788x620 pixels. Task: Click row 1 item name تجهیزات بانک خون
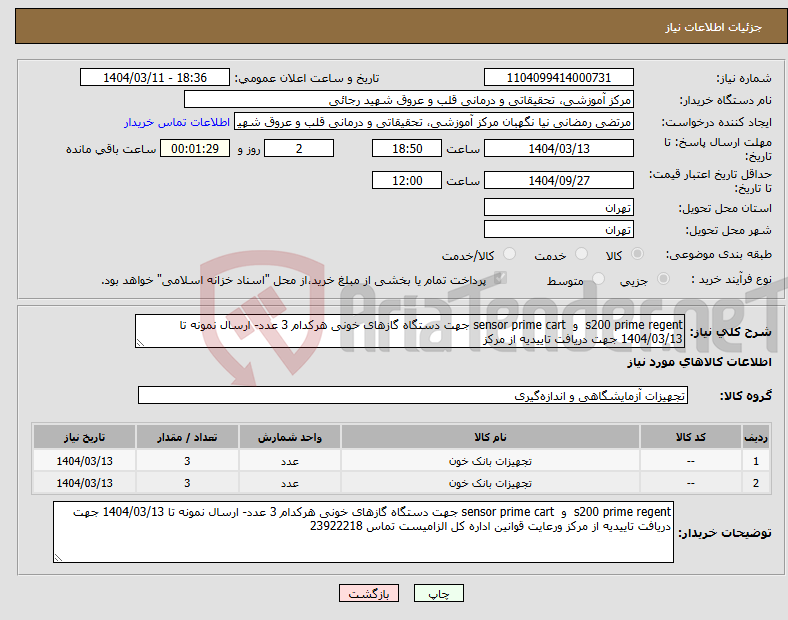tap(490, 461)
